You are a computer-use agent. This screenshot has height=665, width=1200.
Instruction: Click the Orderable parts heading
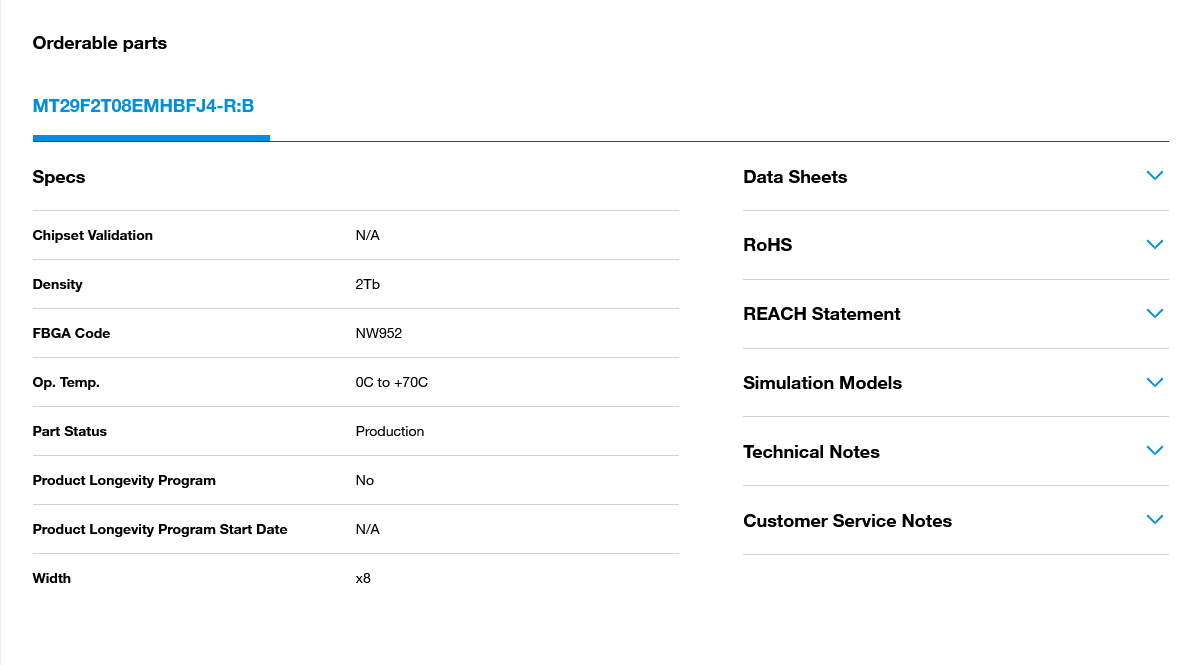click(99, 43)
